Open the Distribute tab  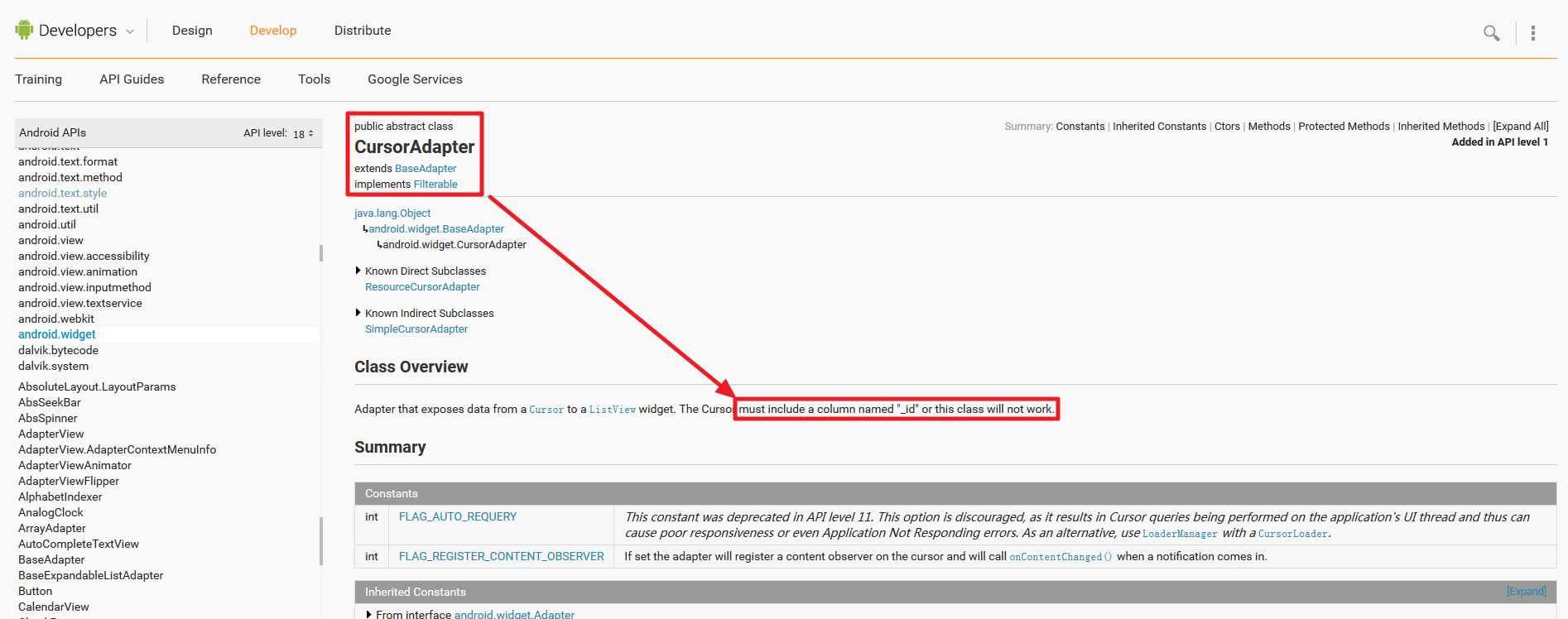click(x=363, y=31)
